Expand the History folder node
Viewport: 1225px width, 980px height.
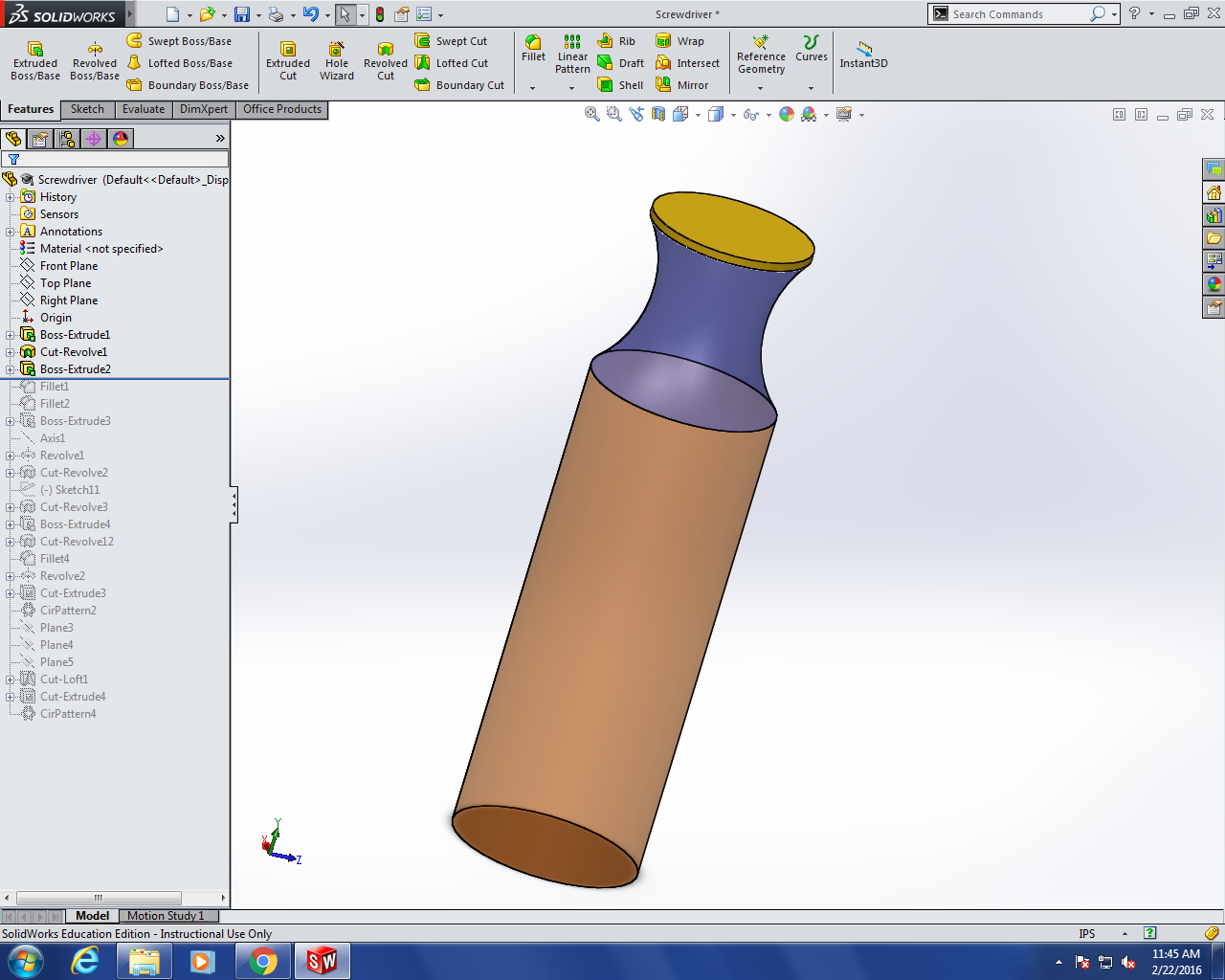pos(11,197)
